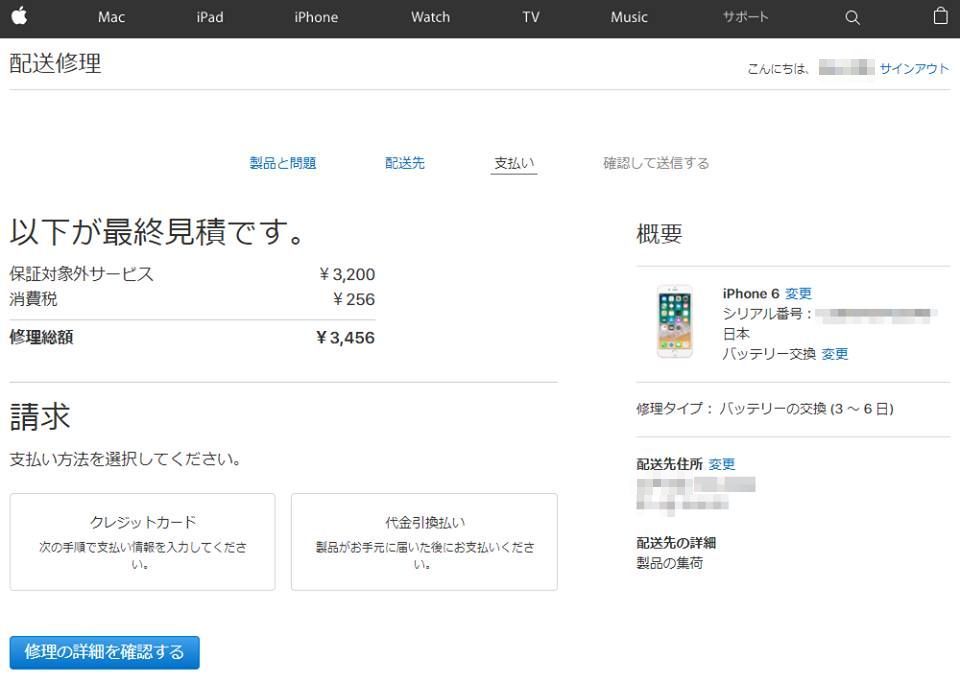960x682 pixels.
Task: Choose クレジットカード payment option
Action: pyautogui.click(x=142, y=541)
